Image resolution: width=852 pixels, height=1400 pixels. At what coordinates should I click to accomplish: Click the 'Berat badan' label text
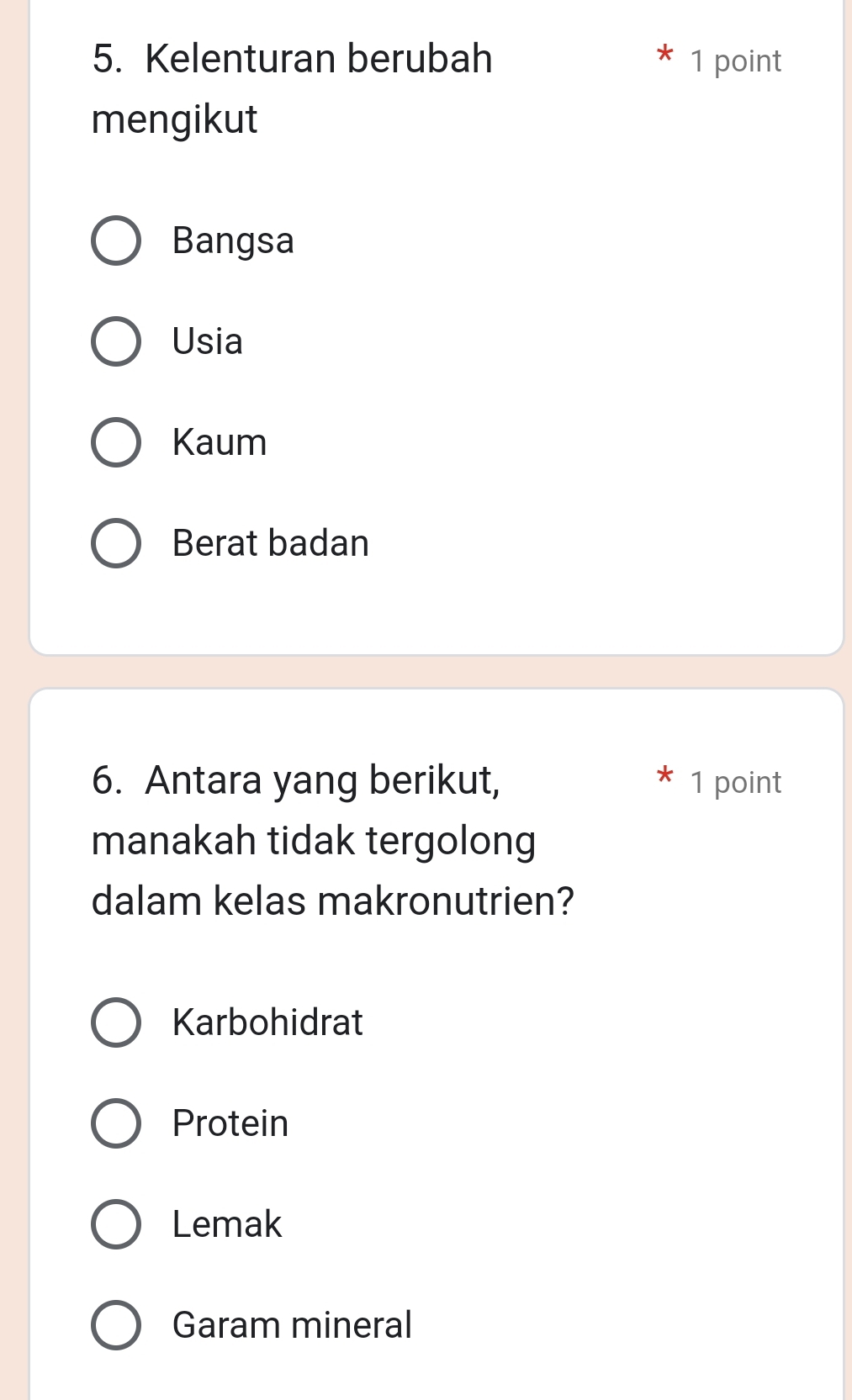[271, 543]
